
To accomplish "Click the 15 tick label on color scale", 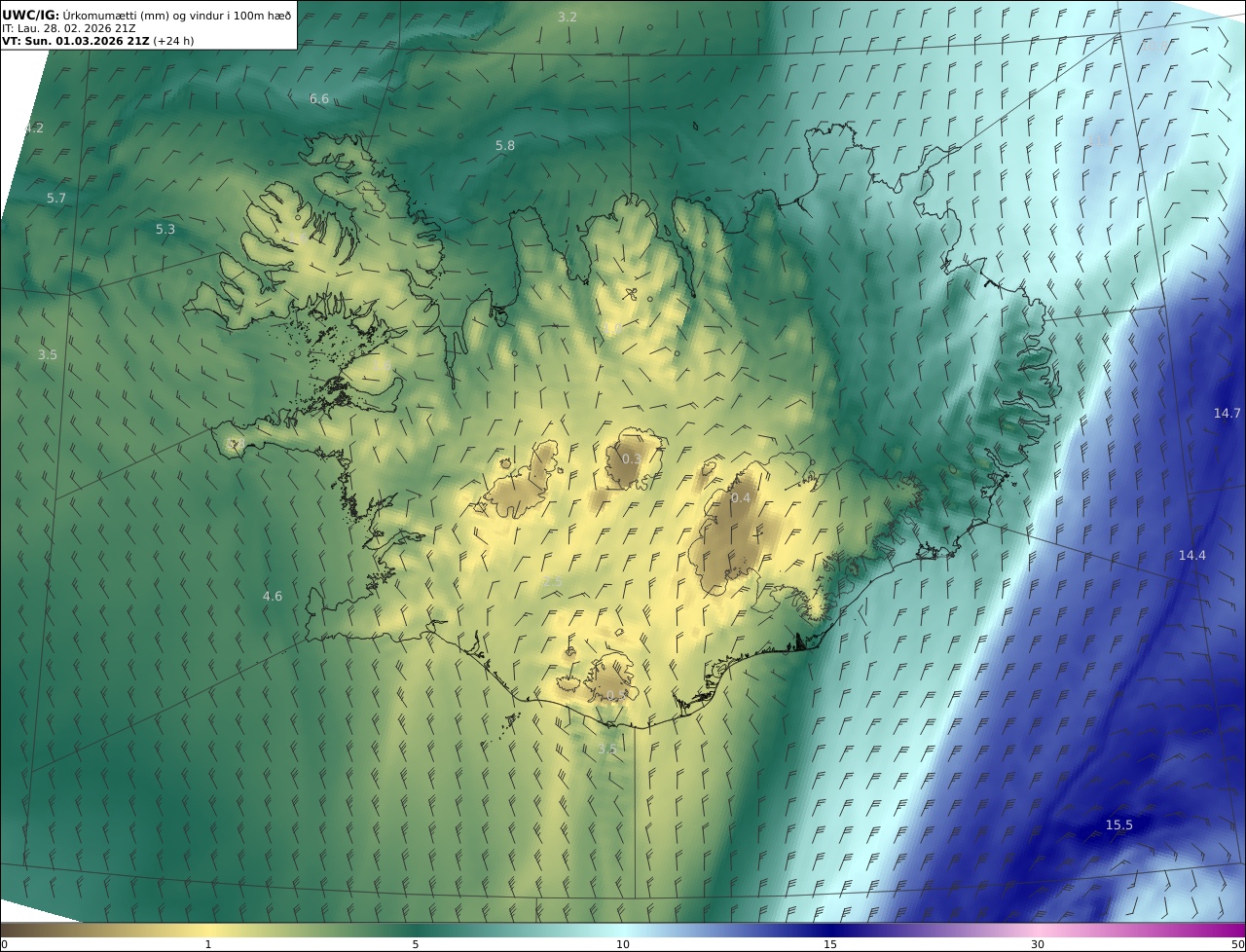I will [x=830, y=944].
